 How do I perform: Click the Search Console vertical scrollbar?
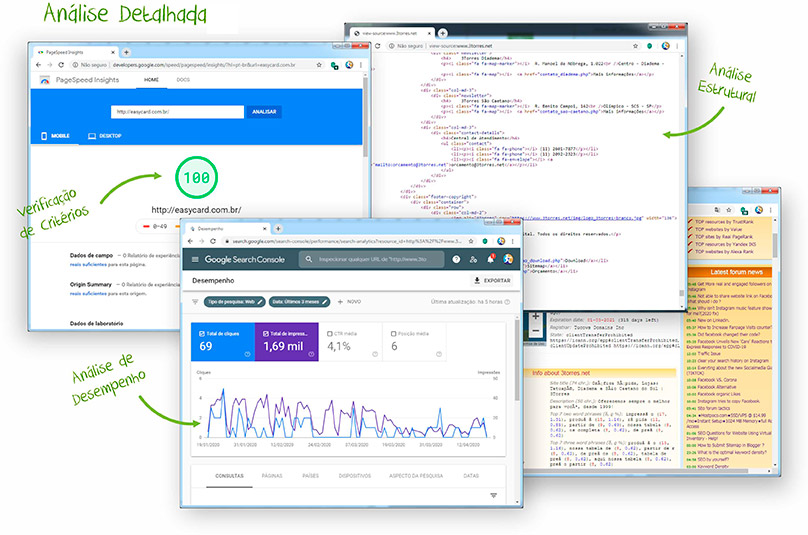point(517,361)
